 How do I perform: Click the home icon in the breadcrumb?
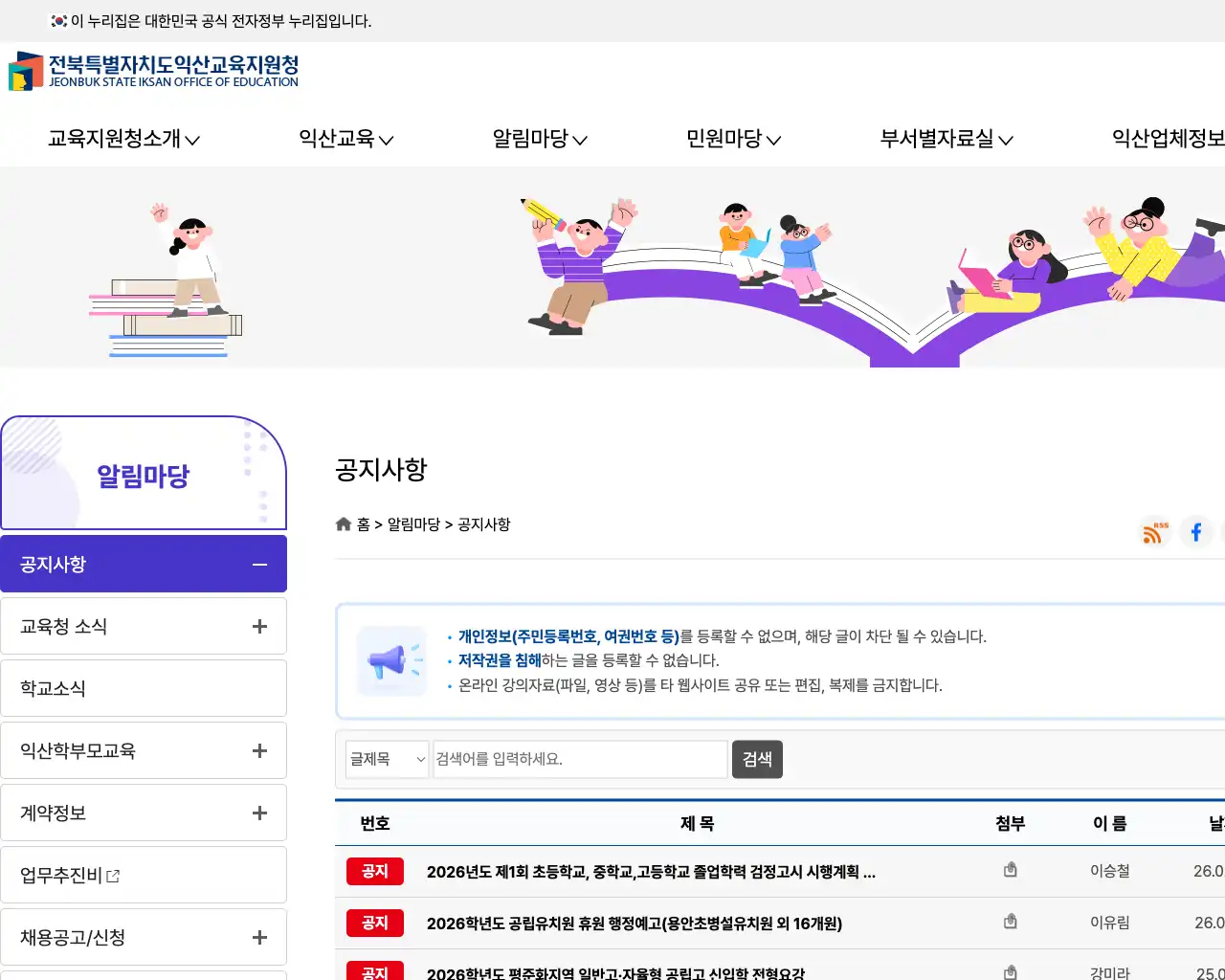click(343, 523)
